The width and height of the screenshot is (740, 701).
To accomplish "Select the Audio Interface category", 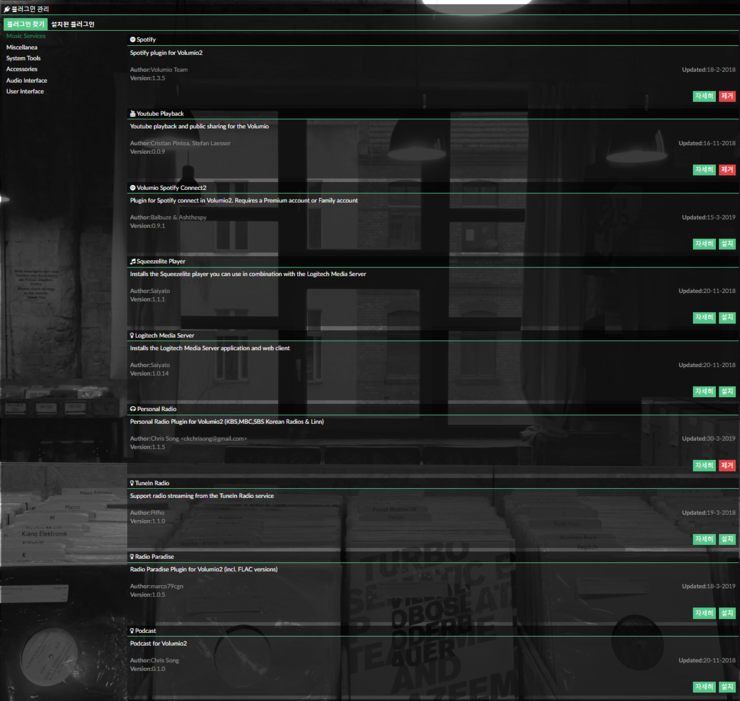I will (x=26, y=80).
